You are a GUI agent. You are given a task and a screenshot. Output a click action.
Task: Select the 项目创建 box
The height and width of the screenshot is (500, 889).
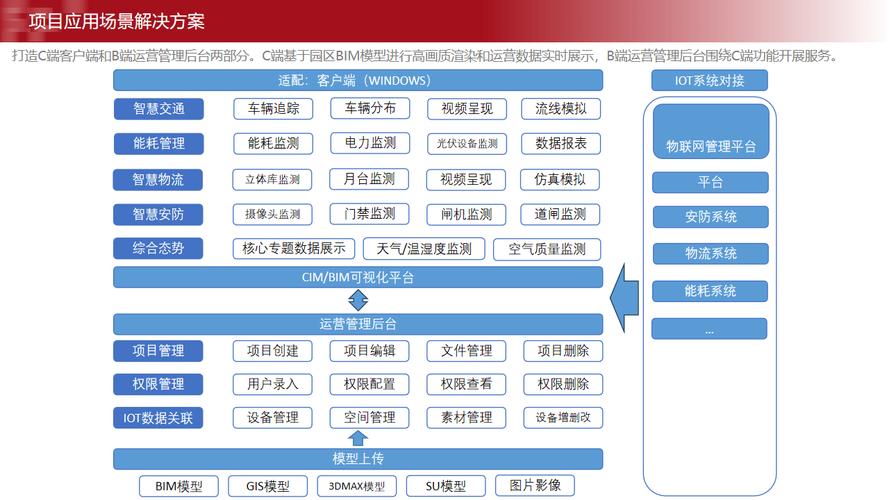pos(273,351)
